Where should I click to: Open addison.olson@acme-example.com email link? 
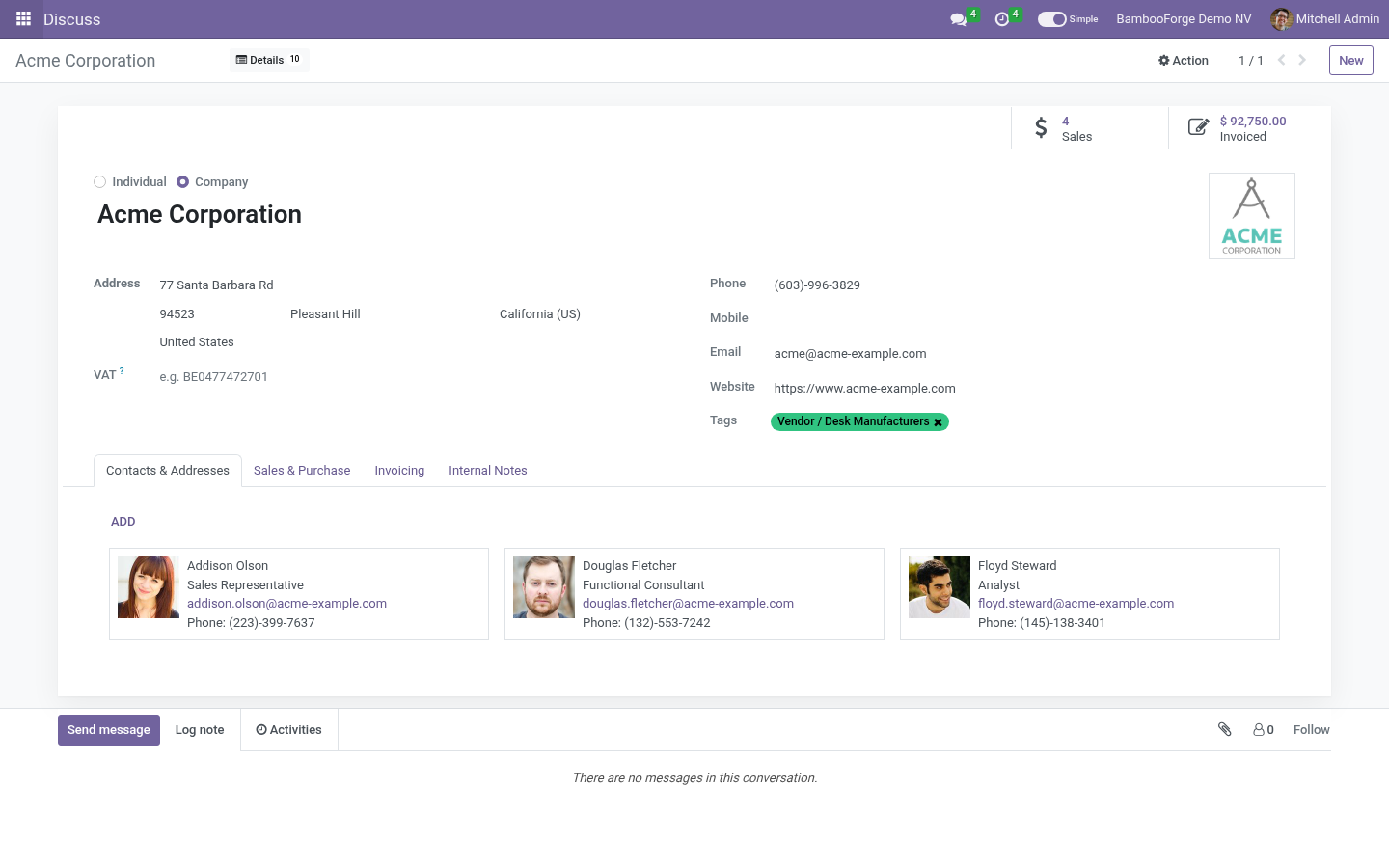pyautogui.click(x=286, y=604)
